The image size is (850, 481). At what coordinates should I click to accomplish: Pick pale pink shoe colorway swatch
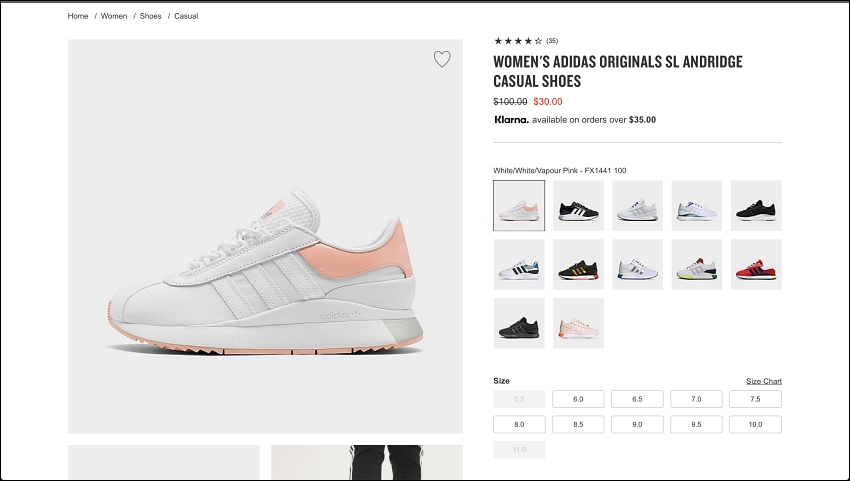[x=578, y=323]
